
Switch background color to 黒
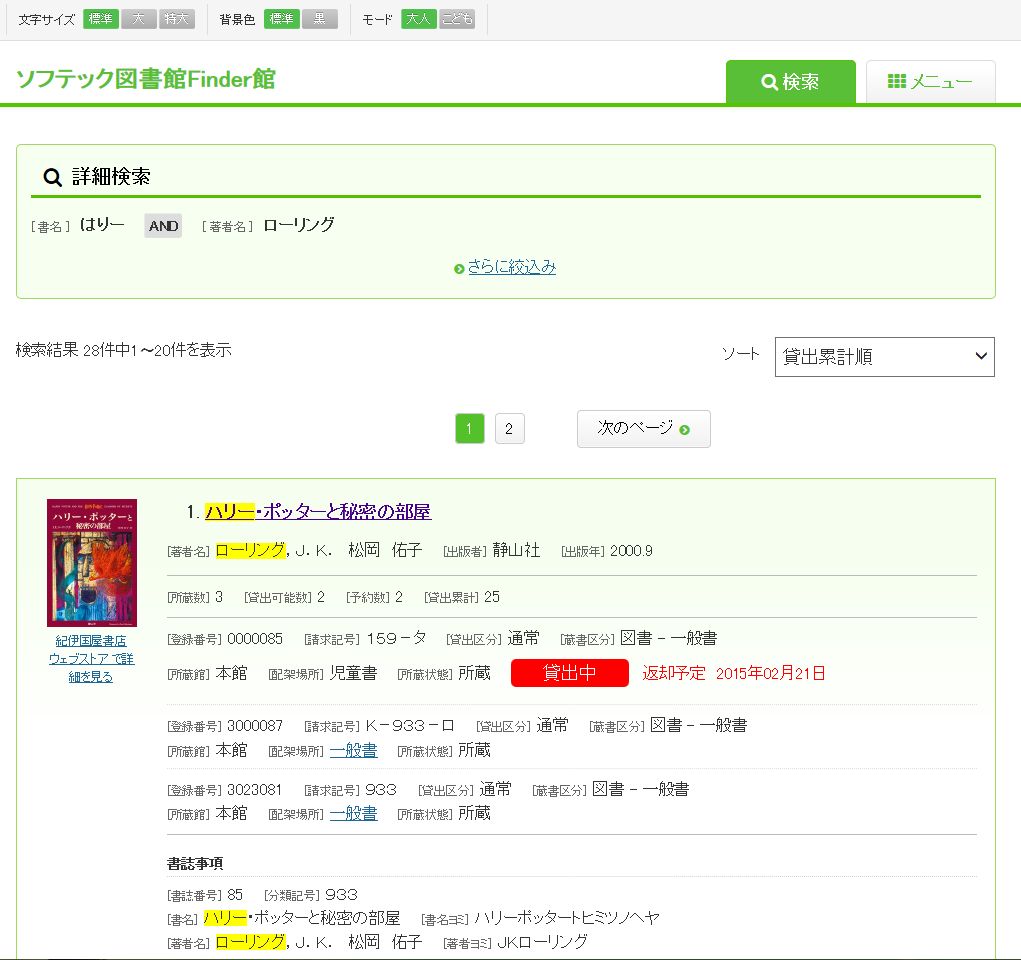[320, 19]
